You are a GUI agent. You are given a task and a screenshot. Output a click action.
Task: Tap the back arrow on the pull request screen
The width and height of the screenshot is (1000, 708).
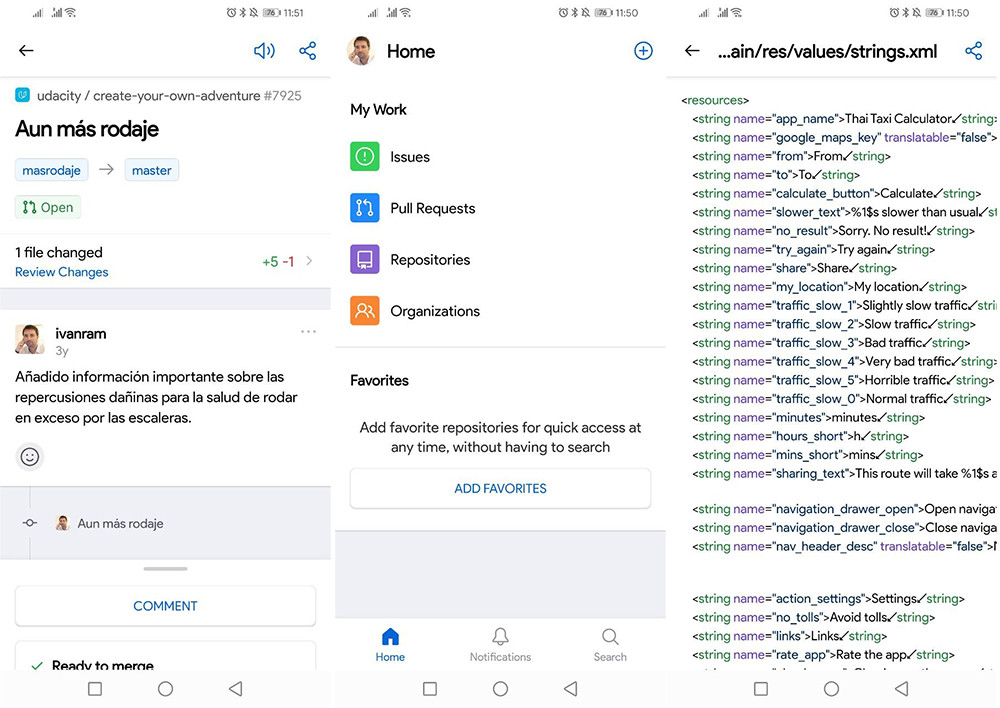coord(26,50)
